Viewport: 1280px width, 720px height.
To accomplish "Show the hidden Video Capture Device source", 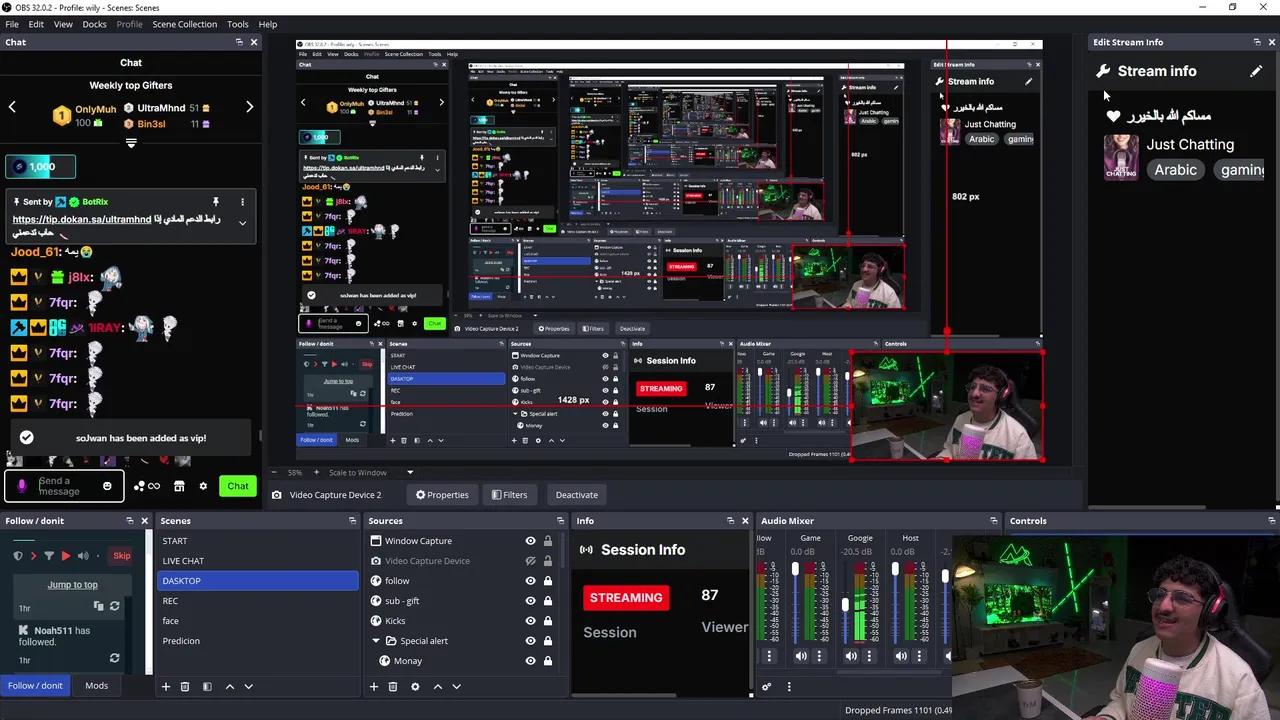I will [x=530, y=560].
